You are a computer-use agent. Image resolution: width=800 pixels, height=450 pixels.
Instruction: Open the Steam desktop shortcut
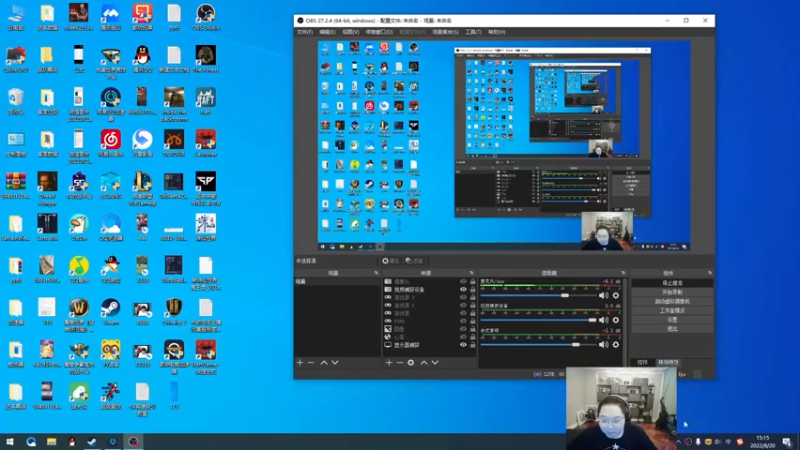(x=111, y=311)
